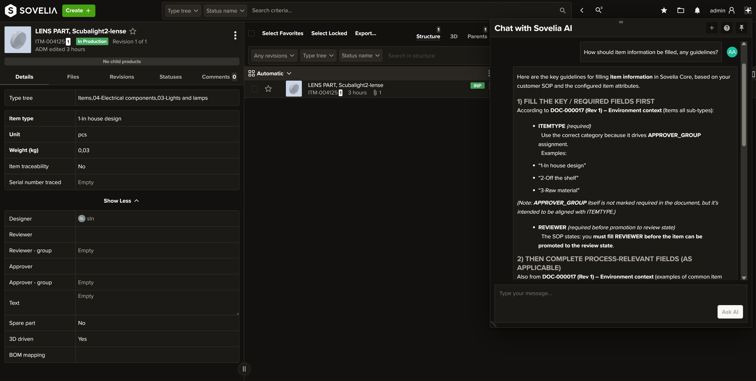Star the LENS PART structure row
756x381 pixels.
[269, 89]
